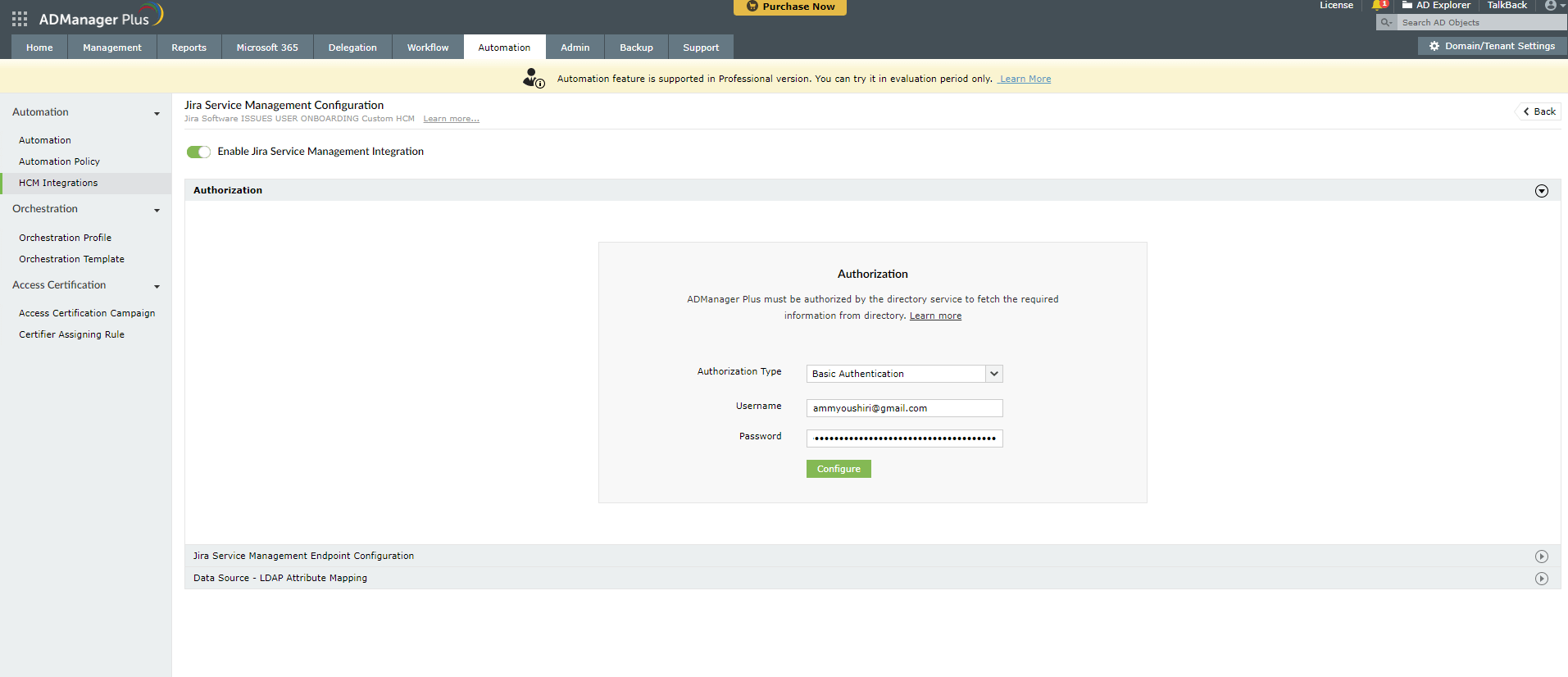Click the user info icon in yellow banner

click(534, 78)
